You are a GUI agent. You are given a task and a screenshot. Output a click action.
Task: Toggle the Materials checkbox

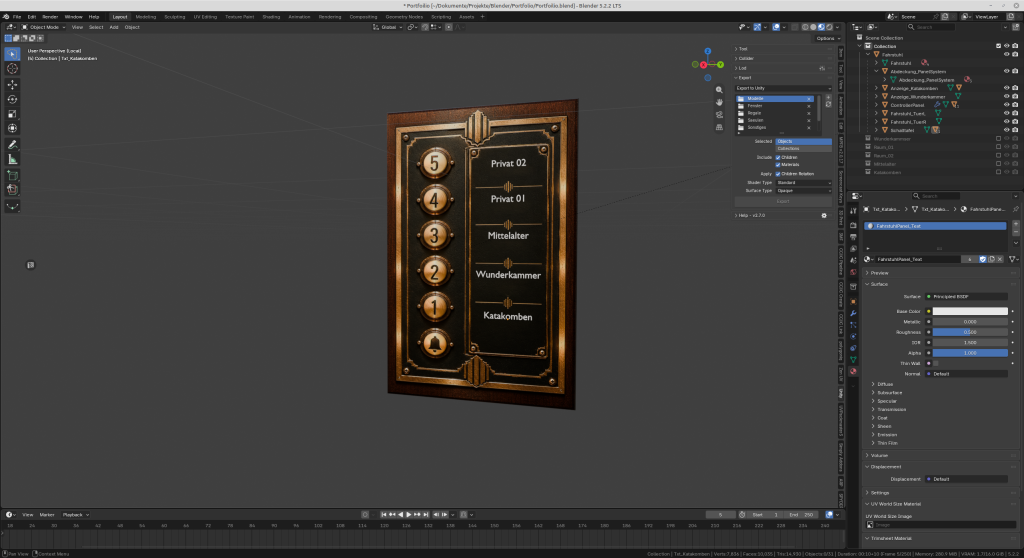coord(778,165)
